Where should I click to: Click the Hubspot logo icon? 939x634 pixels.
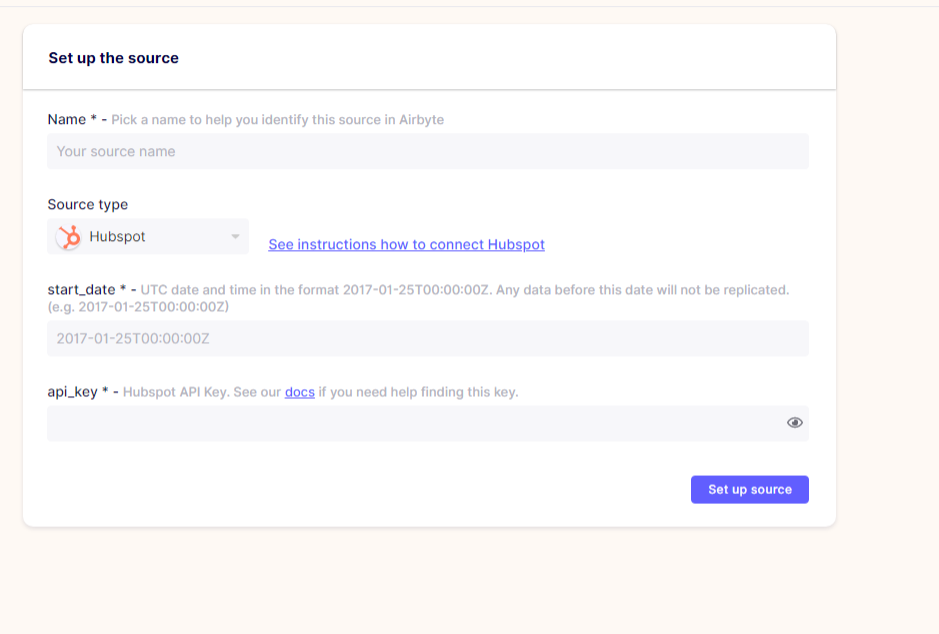pyautogui.click(x=67, y=236)
